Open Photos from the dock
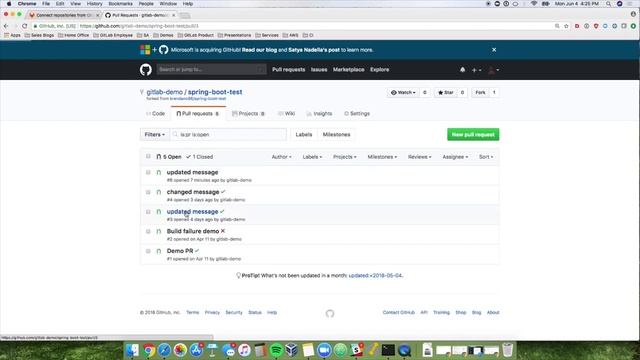 (180, 350)
